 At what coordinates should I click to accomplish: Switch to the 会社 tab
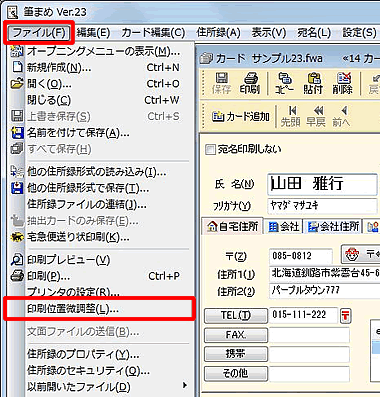(283, 227)
